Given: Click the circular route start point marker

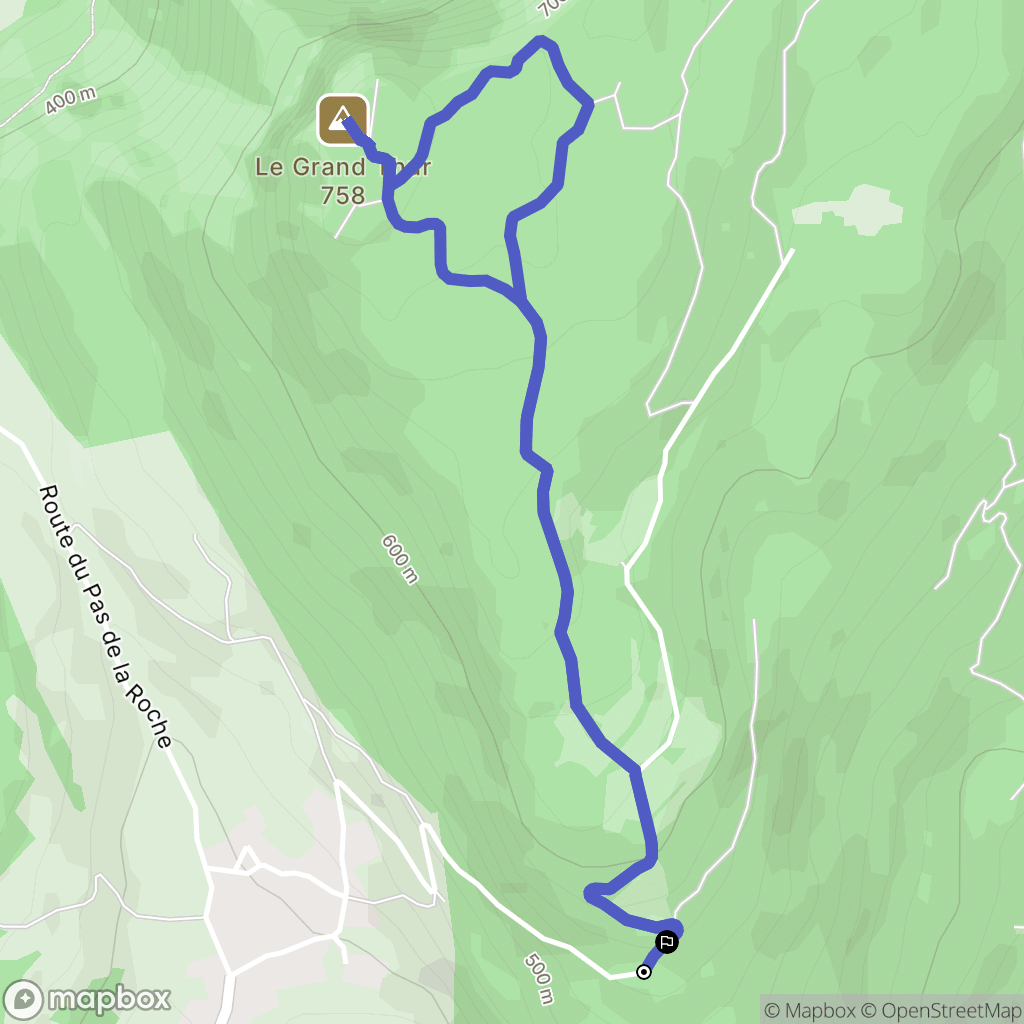Looking at the screenshot, I should (x=643, y=972).
